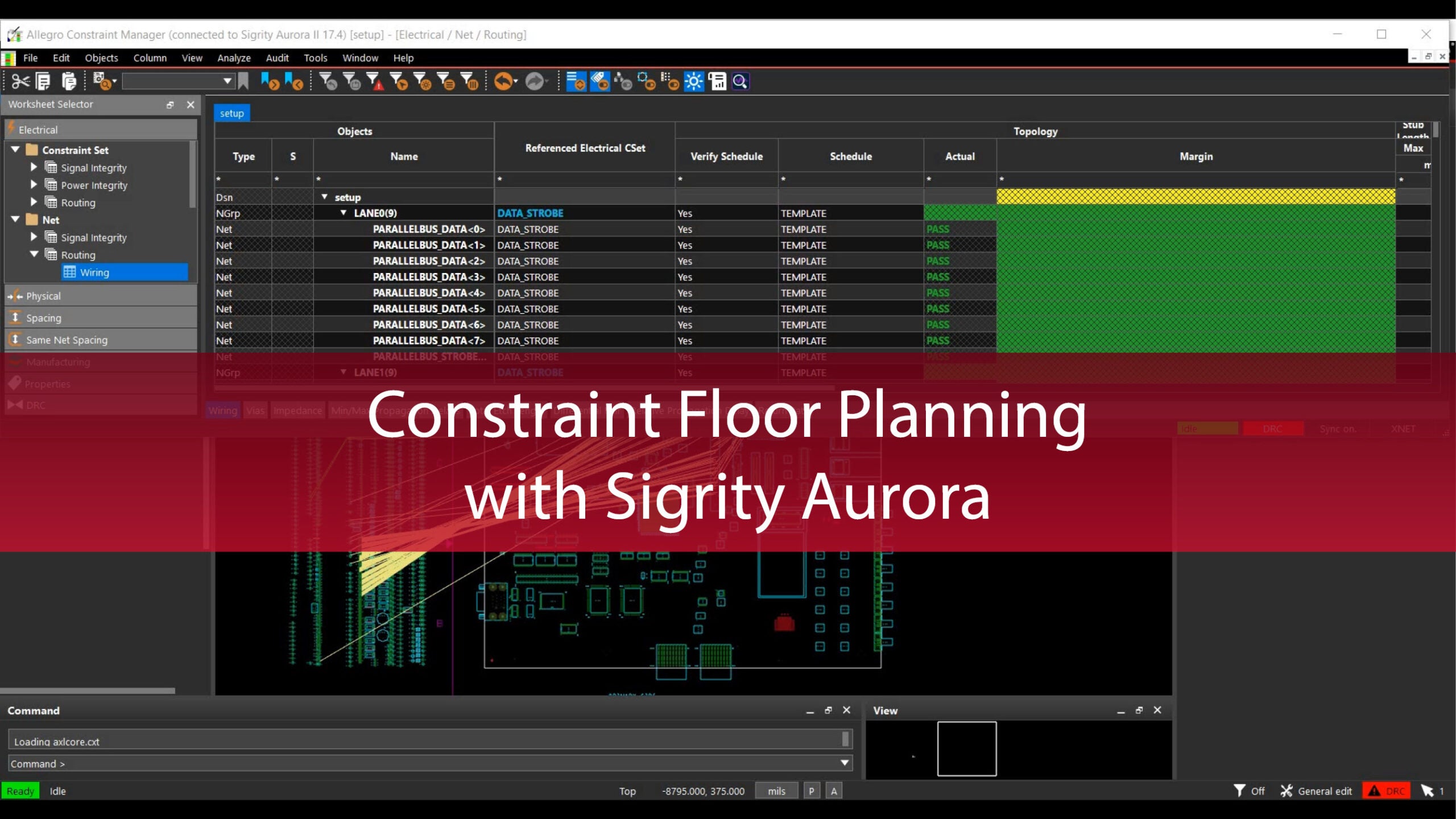1456x819 pixels.
Task: Float the Worksheet Selector panel
Action: pyautogui.click(x=170, y=105)
